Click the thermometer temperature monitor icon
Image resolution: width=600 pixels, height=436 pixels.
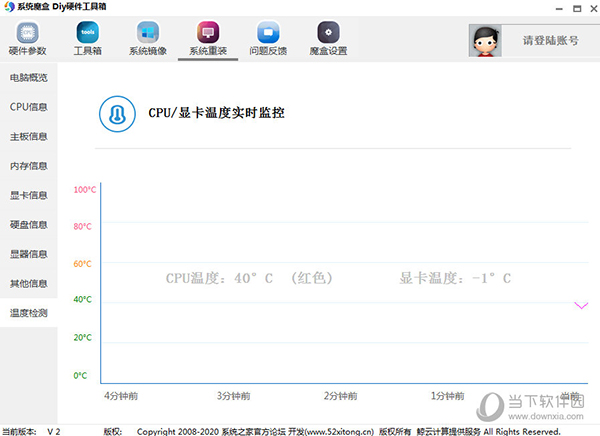click(x=118, y=112)
